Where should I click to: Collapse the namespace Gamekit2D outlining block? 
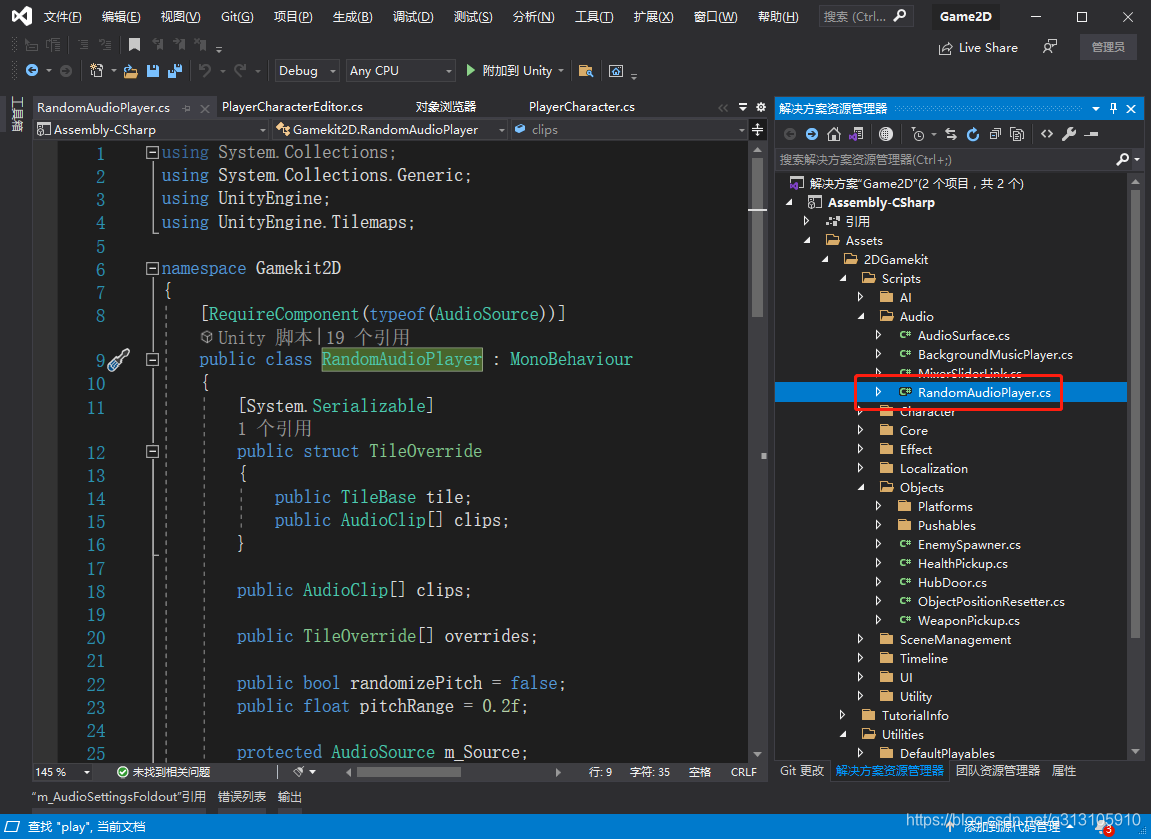click(x=152, y=269)
